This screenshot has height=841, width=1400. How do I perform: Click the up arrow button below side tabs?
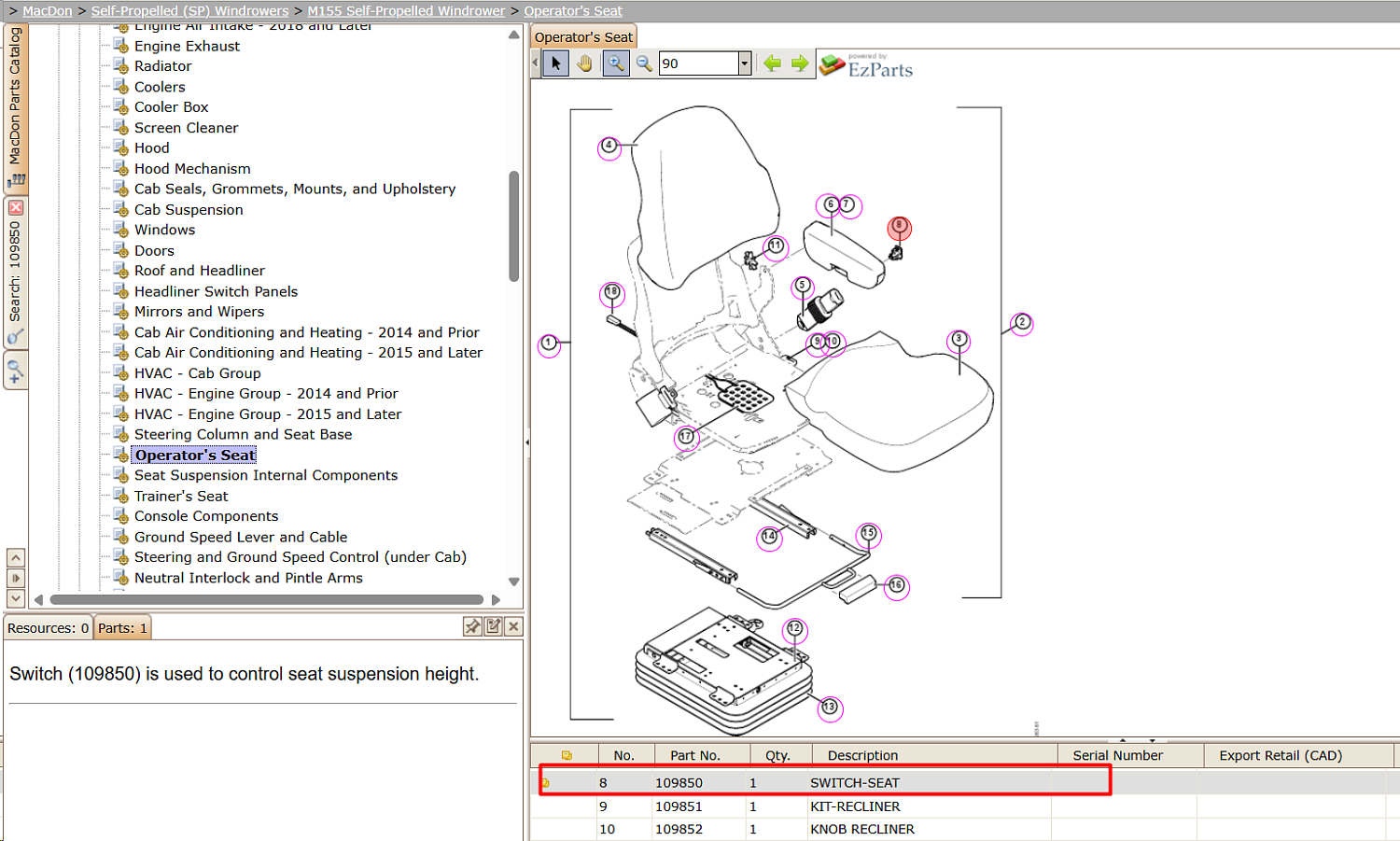(16, 557)
